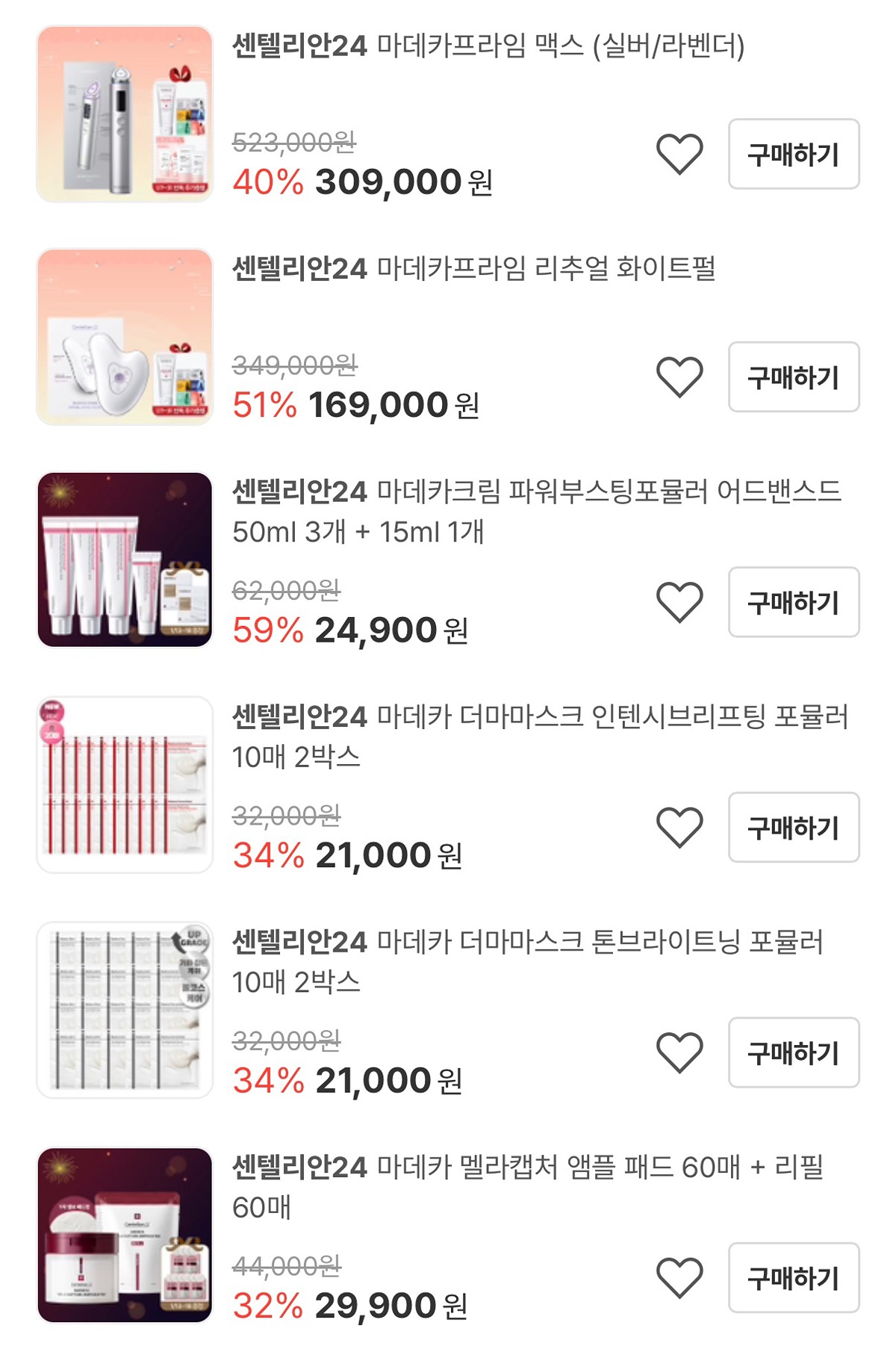Viewport: 896px width, 1352px height.
Task: Toggle wishlist heart for 리추얼 화이트펄
Action: [x=679, y=376]
